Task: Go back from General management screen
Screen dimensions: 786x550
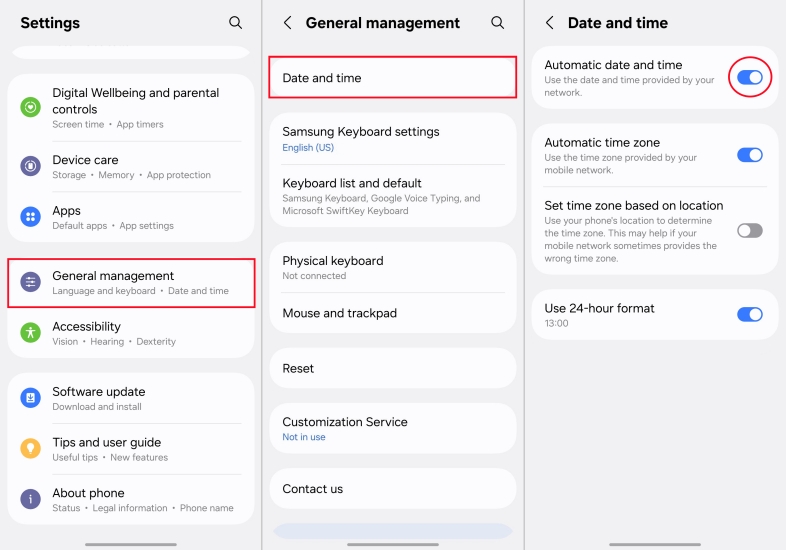Action: [288, 22]
